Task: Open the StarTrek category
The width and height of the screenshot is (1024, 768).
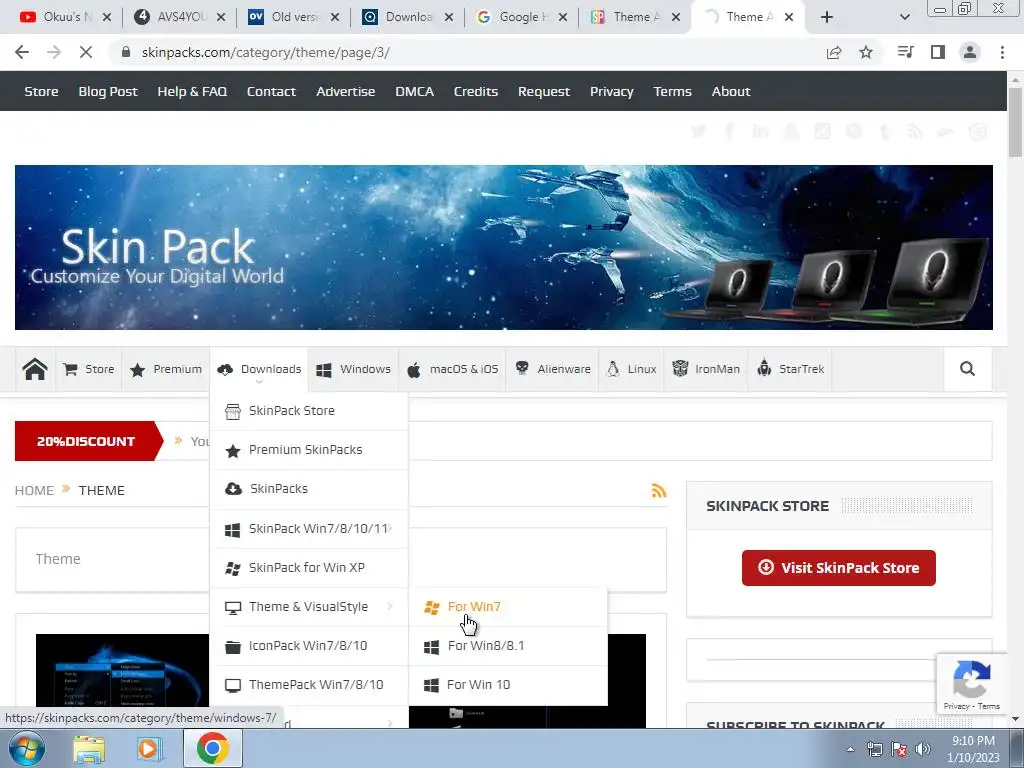Action: click(x=790, y=369)
